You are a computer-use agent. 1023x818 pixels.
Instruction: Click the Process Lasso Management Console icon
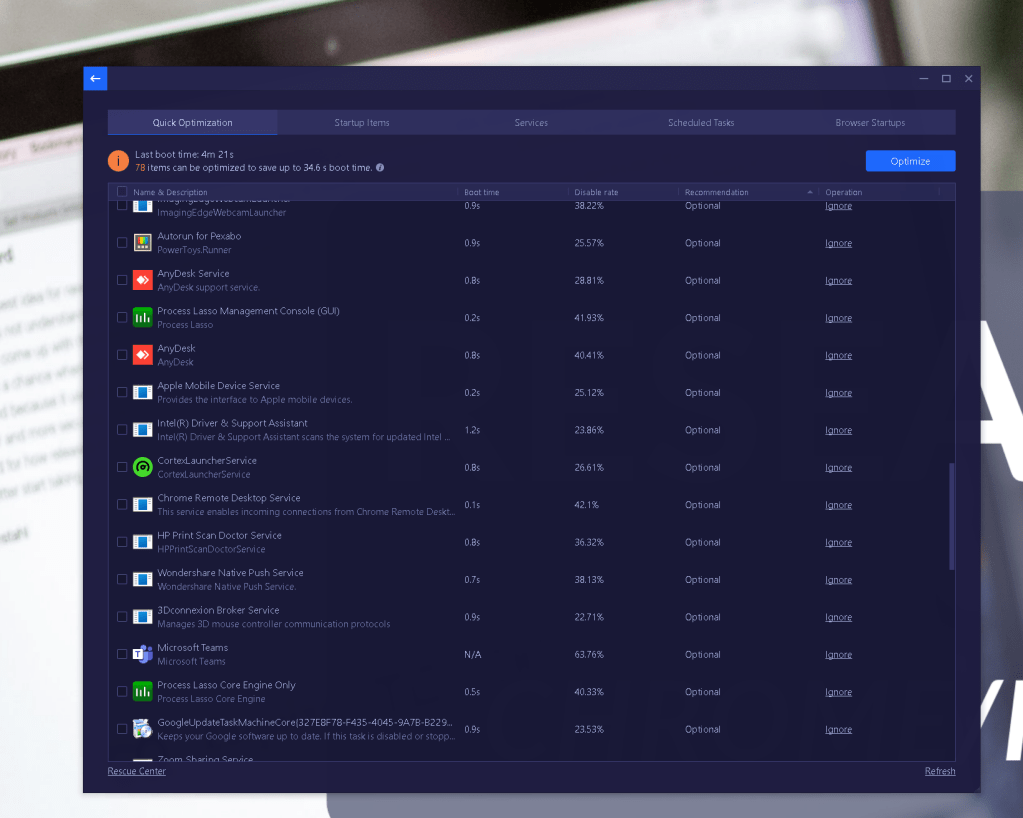(143, 317)
